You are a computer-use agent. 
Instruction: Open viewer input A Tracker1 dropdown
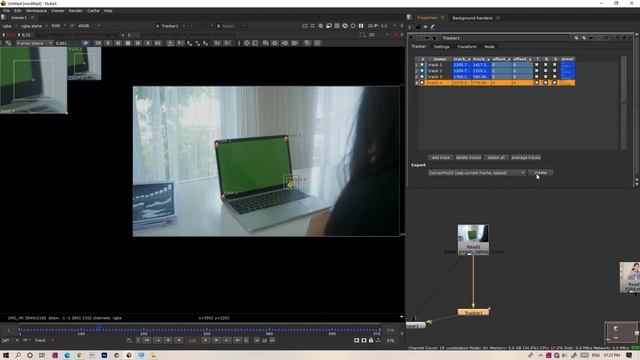tap(171, 26)
